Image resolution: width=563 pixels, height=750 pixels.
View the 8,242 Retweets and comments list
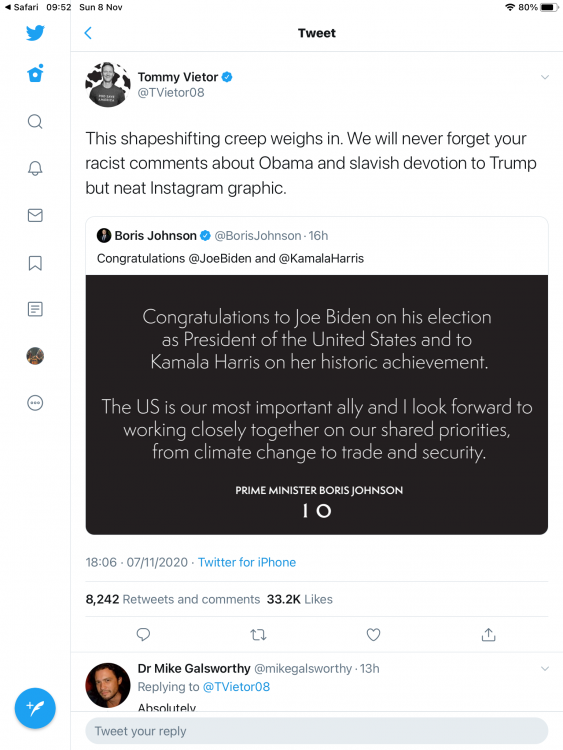[x=173, y=599]
